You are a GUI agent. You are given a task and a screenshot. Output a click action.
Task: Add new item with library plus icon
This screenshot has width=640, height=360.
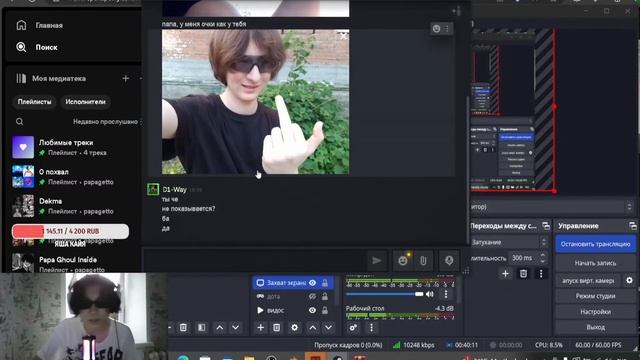coord(126,78)
